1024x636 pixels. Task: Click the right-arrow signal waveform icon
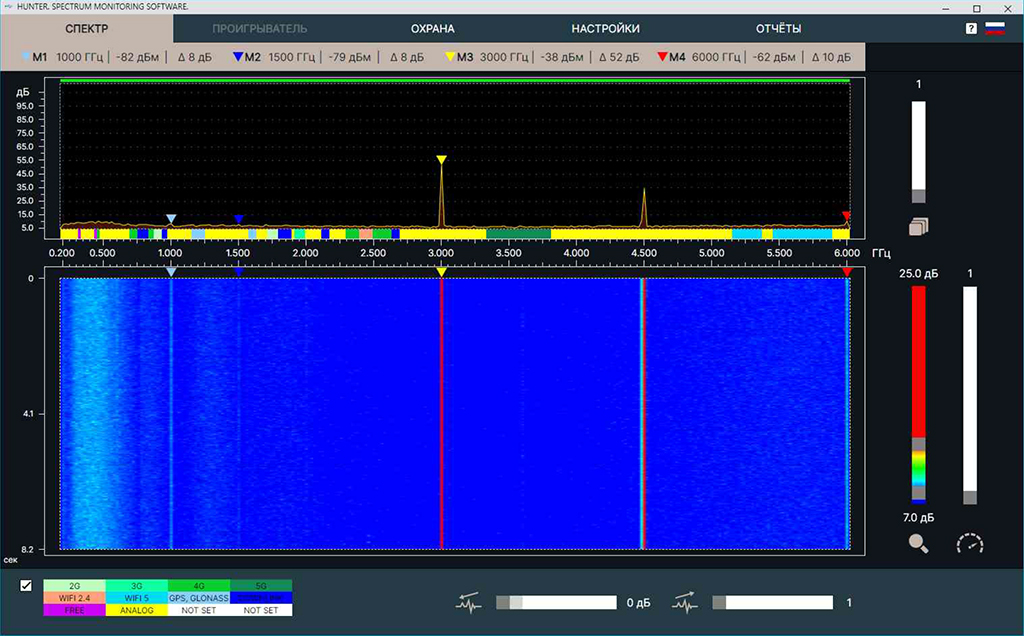(x=685, y=603)
